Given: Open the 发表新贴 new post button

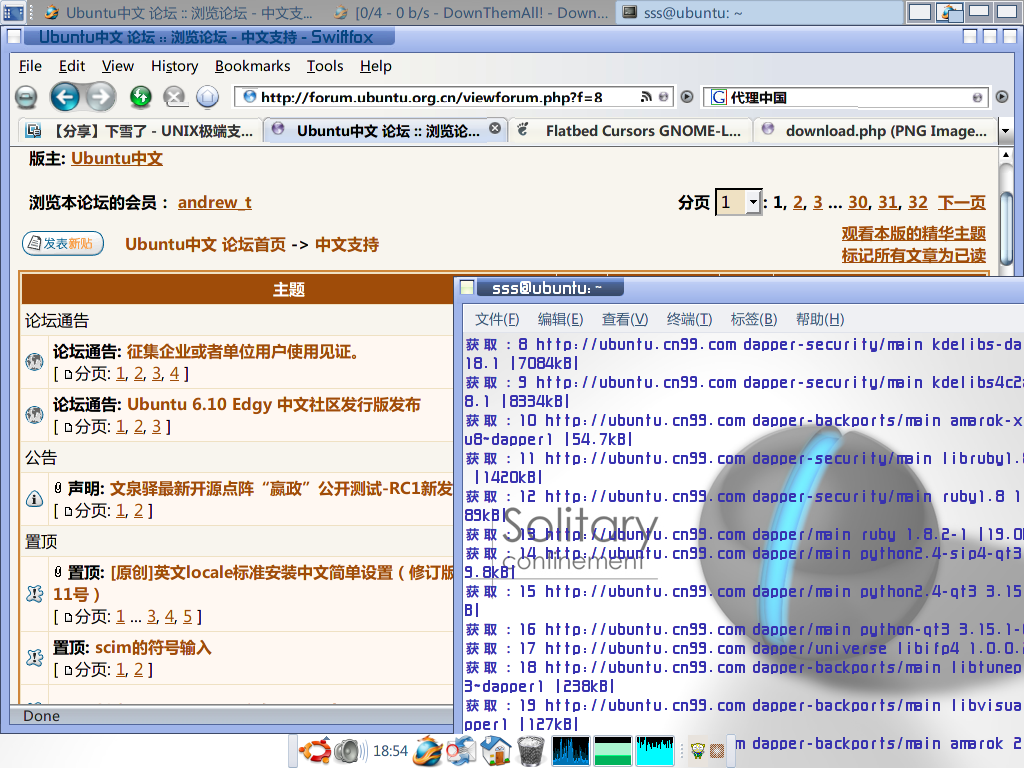Looking at the screenshot, I should tap(63, 244).
